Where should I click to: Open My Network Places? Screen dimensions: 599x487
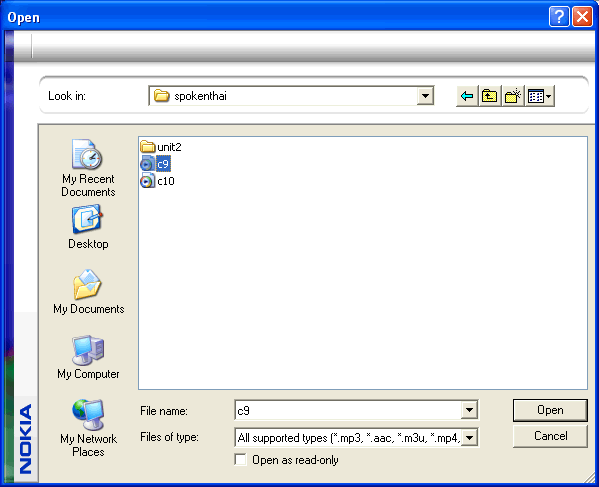[x=88, y=428]
